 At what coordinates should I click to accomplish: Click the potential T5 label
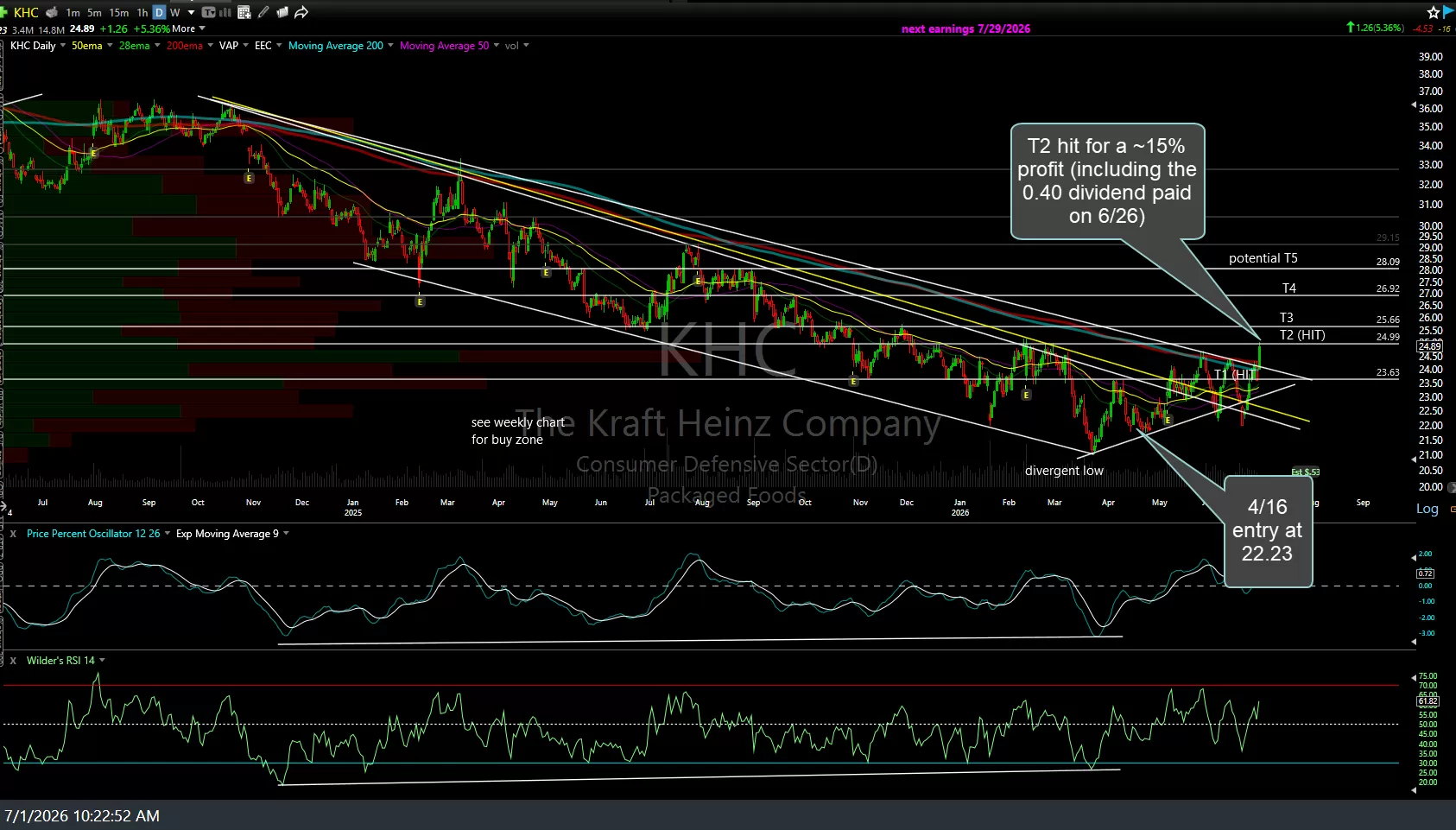click(x=1263, y=258)
